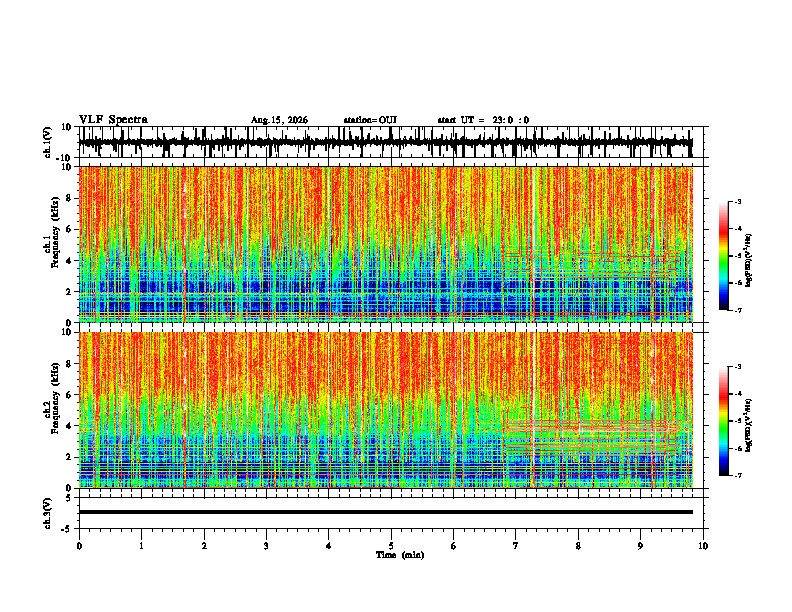Click the 'ch.3(V)' axis label
Image resolution: width=792 pixels, height=612 pixels.
(48, 513)
